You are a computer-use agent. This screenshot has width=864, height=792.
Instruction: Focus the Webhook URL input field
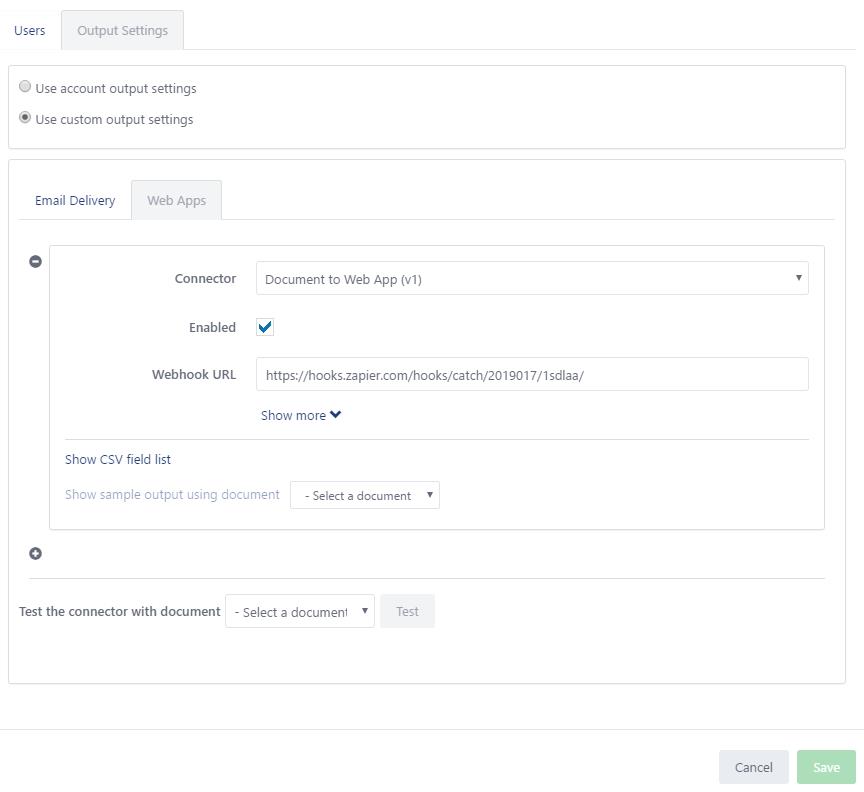pos(532,374)
